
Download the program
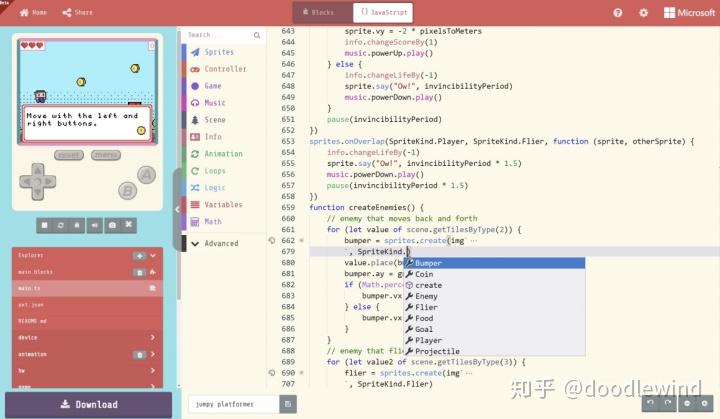click(x=89, y=405)
